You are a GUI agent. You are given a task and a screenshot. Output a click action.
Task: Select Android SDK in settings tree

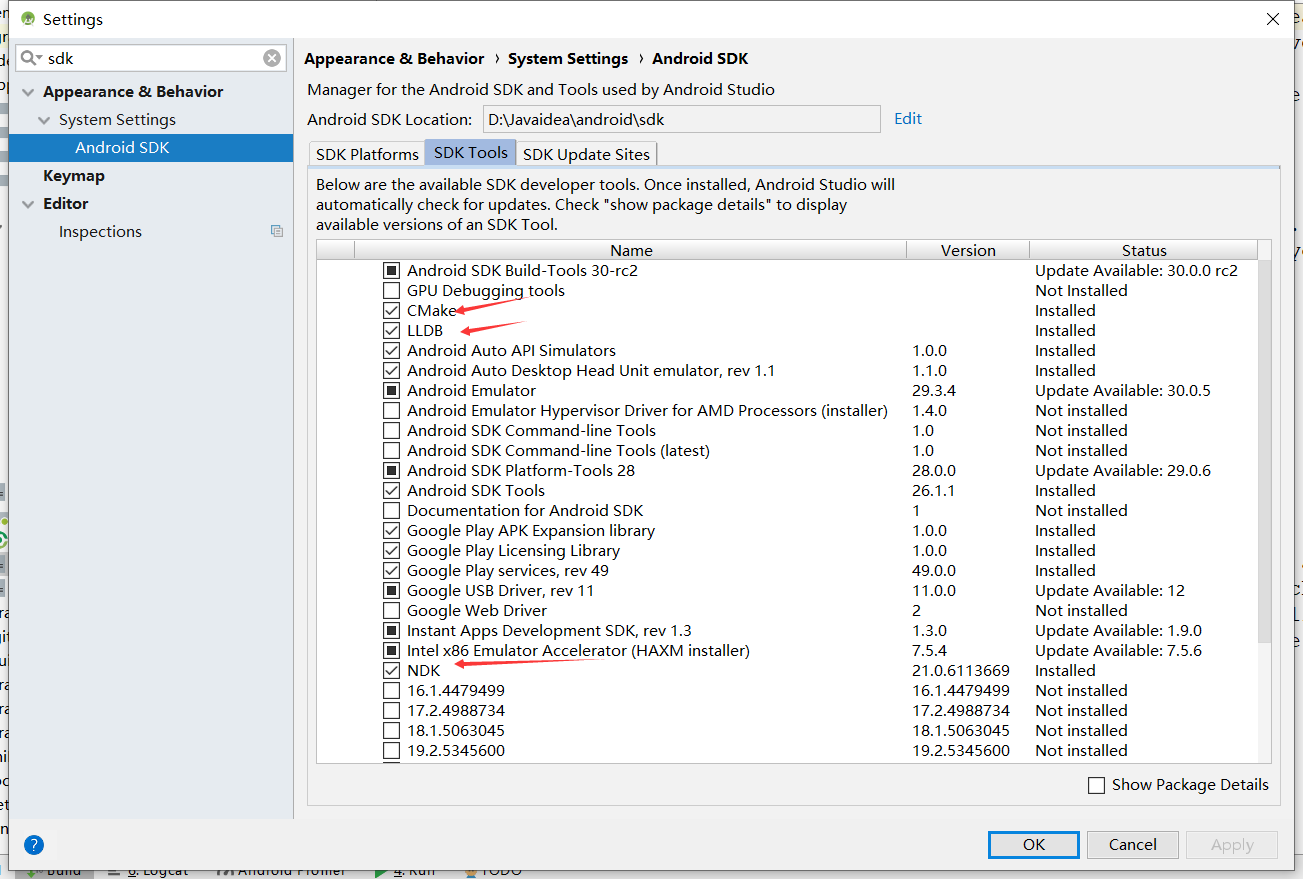pos(151,147)
